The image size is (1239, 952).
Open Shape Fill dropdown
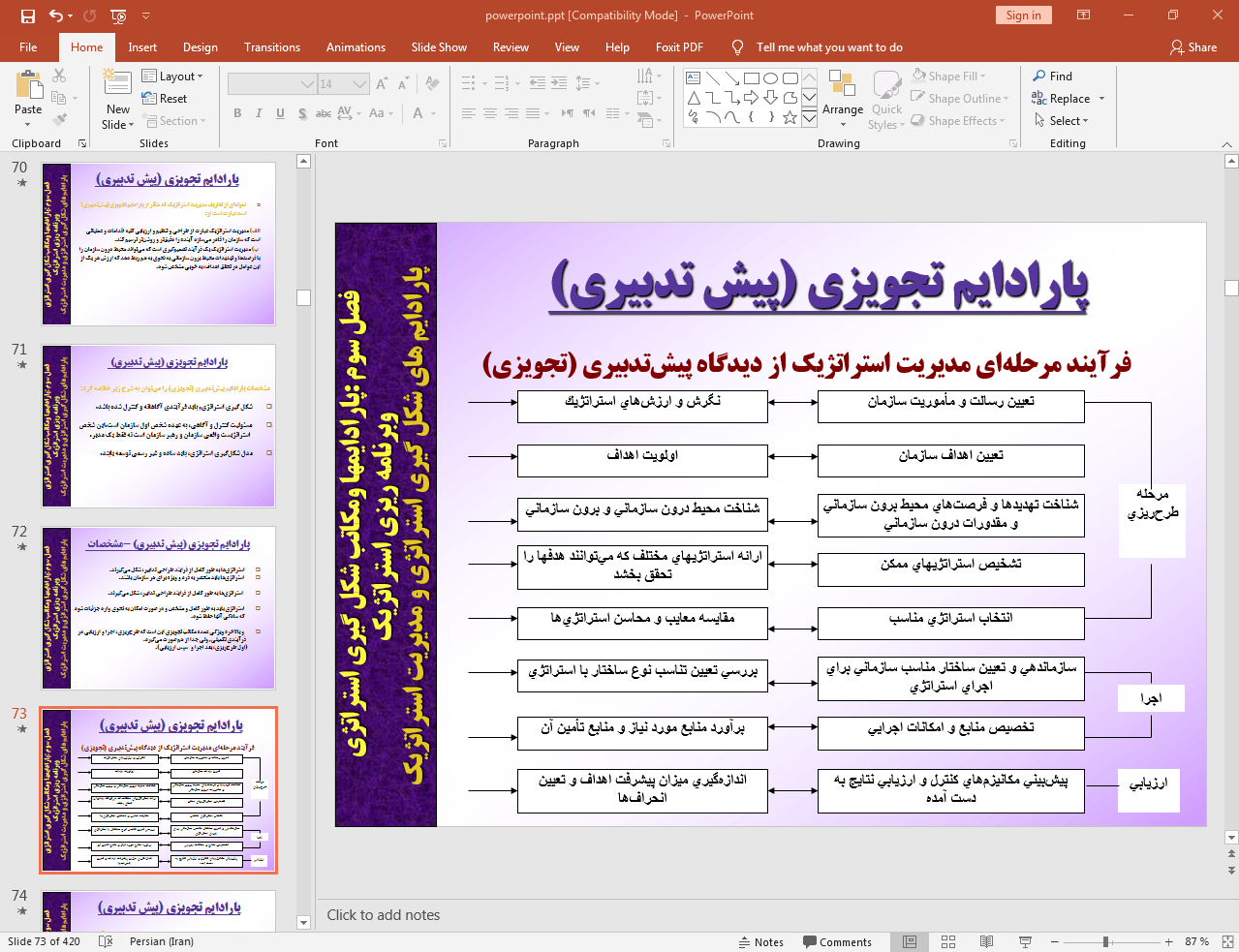(948, 76)
